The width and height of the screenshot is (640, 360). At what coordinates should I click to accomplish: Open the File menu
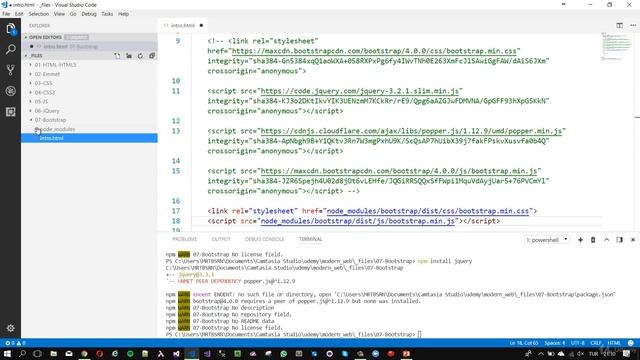pos(6,14)
